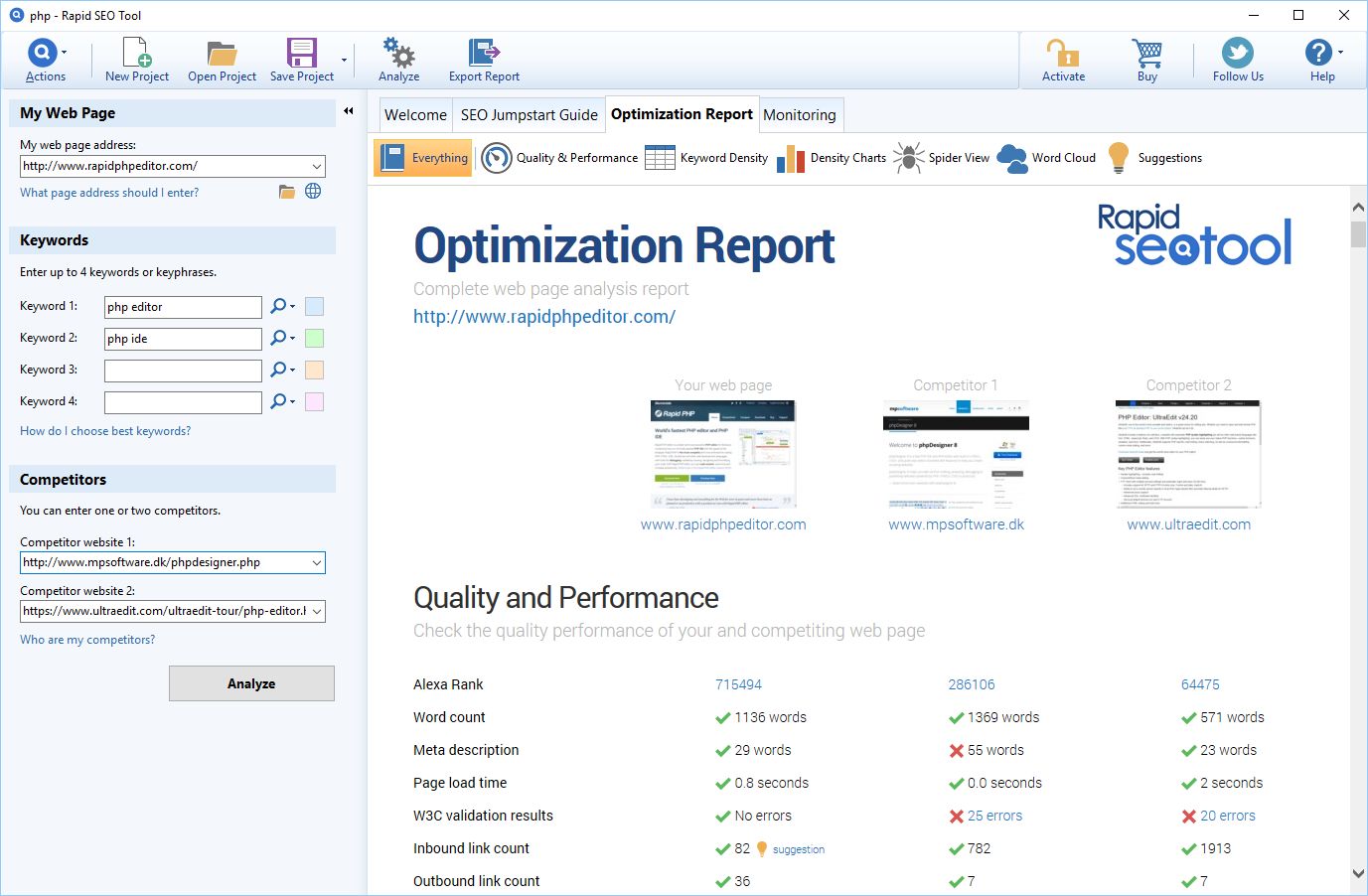Pick the orange Keyword 3 color swatch
Image resolution: width=1368 pixels, height=896 pixels.
314,371
